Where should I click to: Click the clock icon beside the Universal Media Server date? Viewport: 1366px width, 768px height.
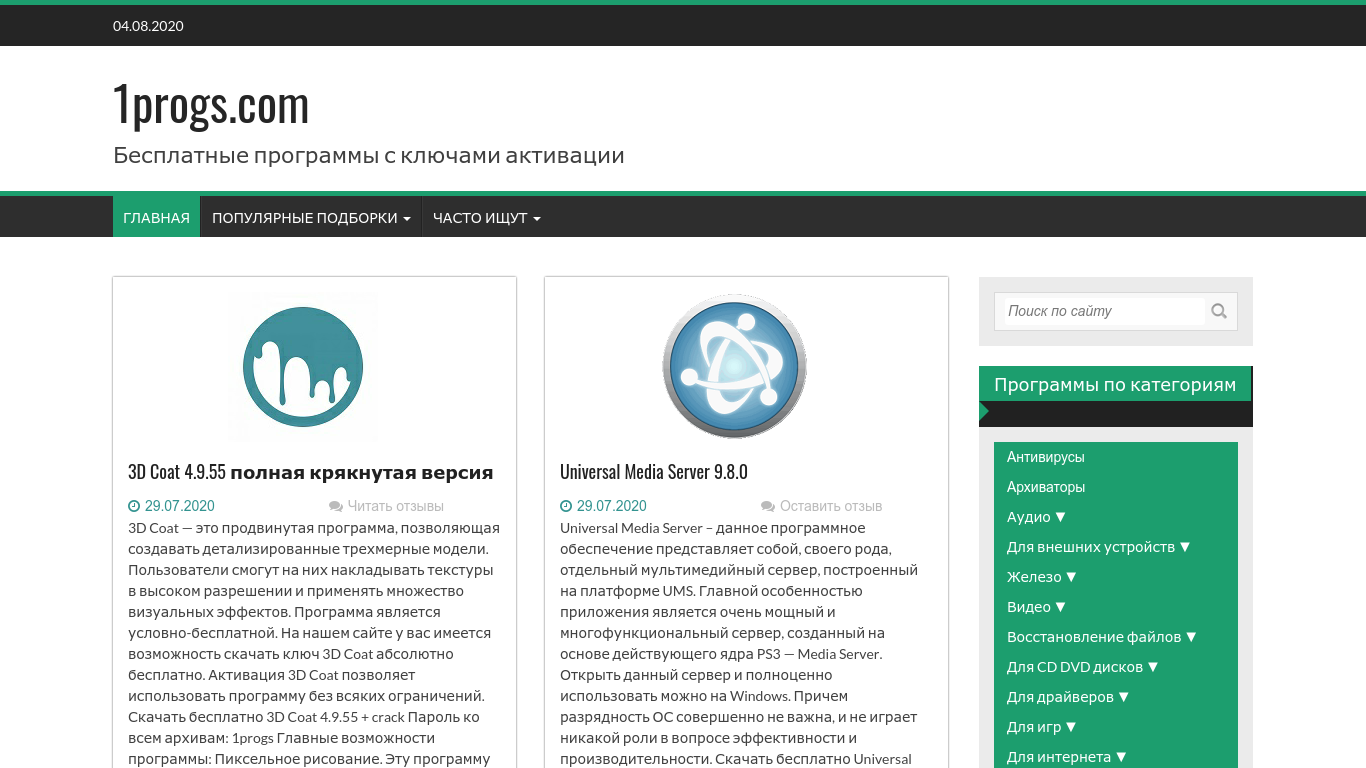(x=566, y=506)
